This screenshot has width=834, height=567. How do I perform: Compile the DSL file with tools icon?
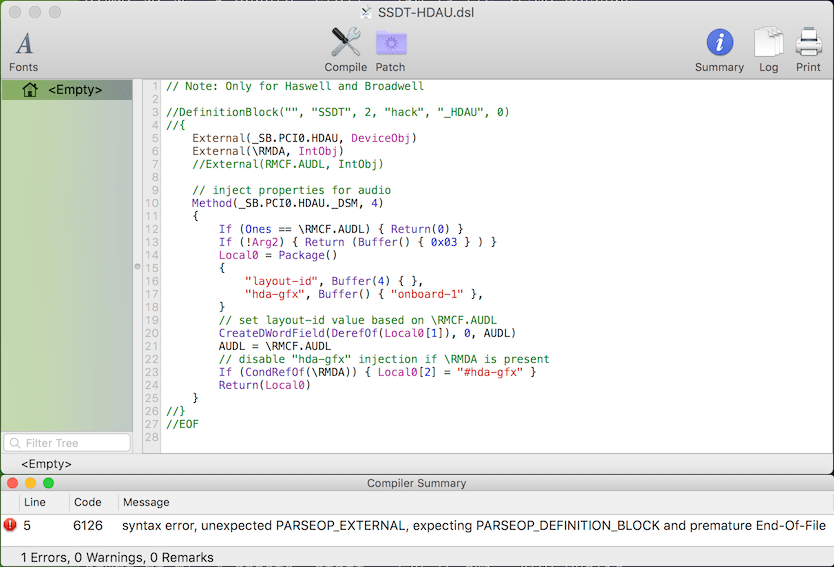(x=346, y=43)
